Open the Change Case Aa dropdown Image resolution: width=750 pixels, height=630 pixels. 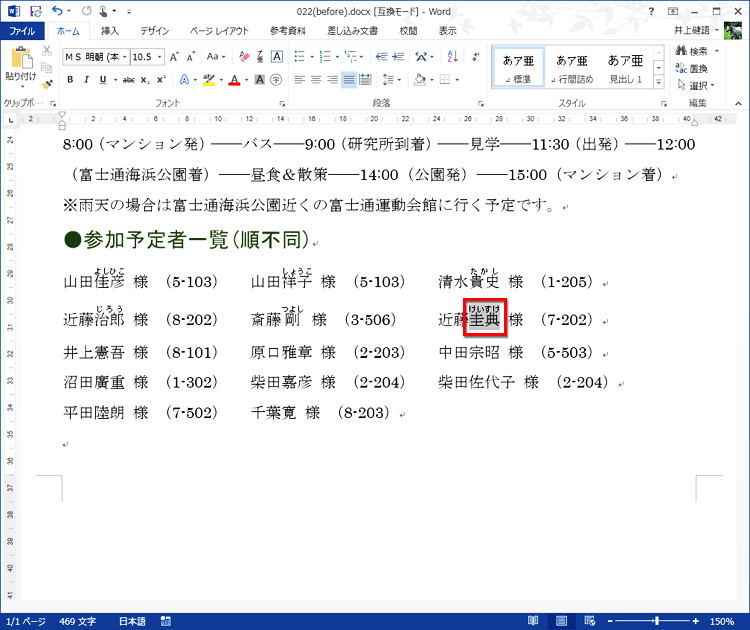[216, 57]
